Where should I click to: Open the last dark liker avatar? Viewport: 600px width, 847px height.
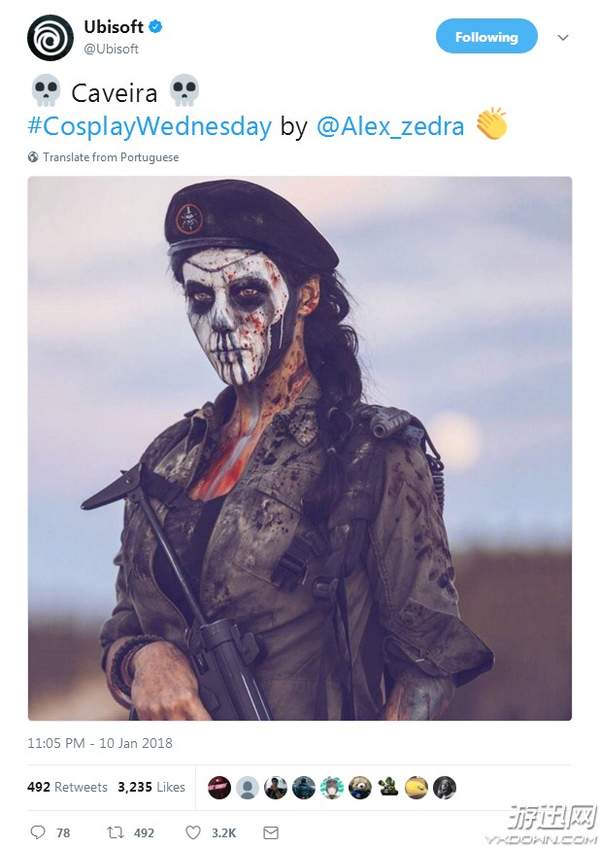coord(444,788)
